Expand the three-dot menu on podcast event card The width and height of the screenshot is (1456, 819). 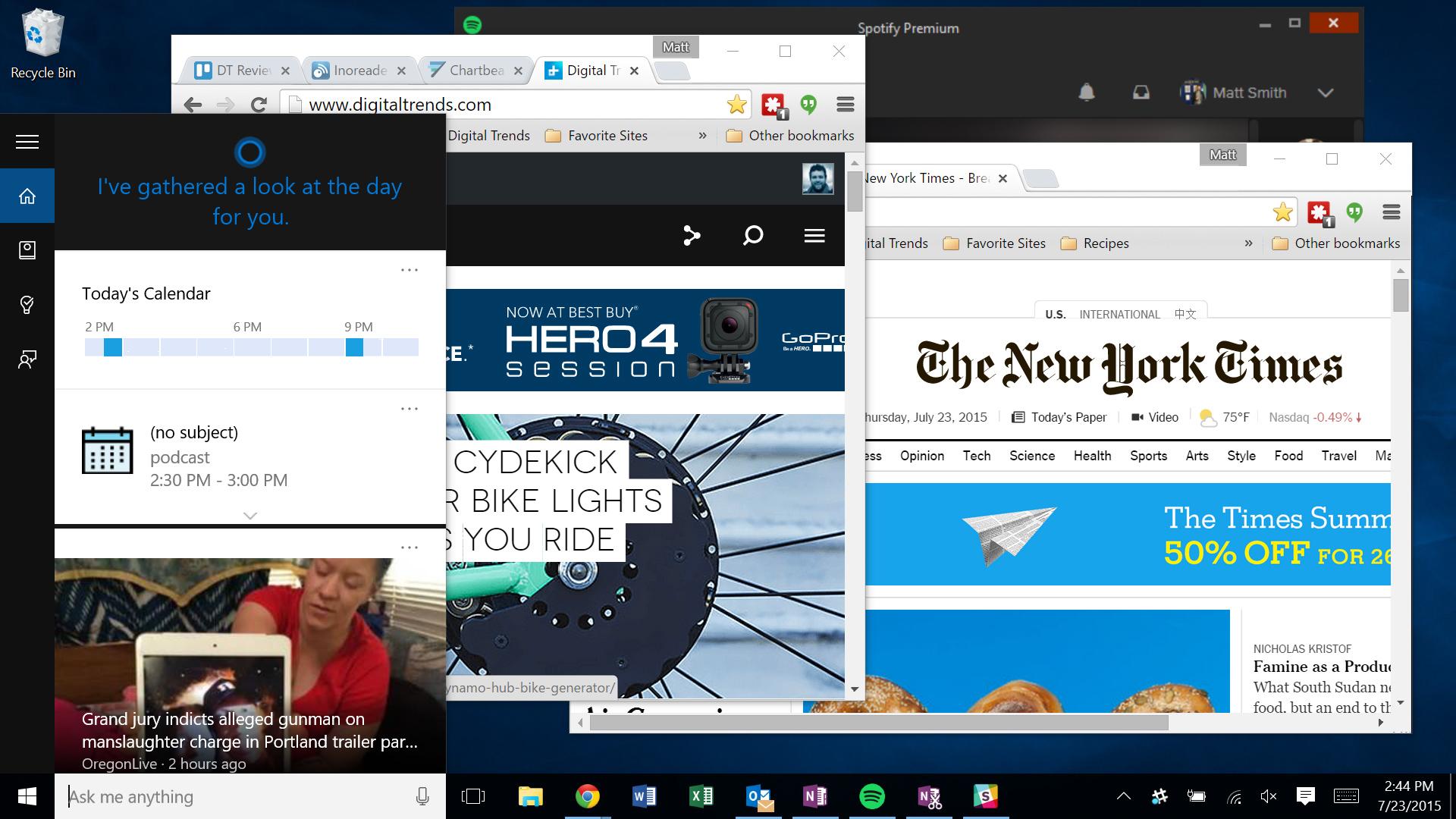[x=410, y=409]
